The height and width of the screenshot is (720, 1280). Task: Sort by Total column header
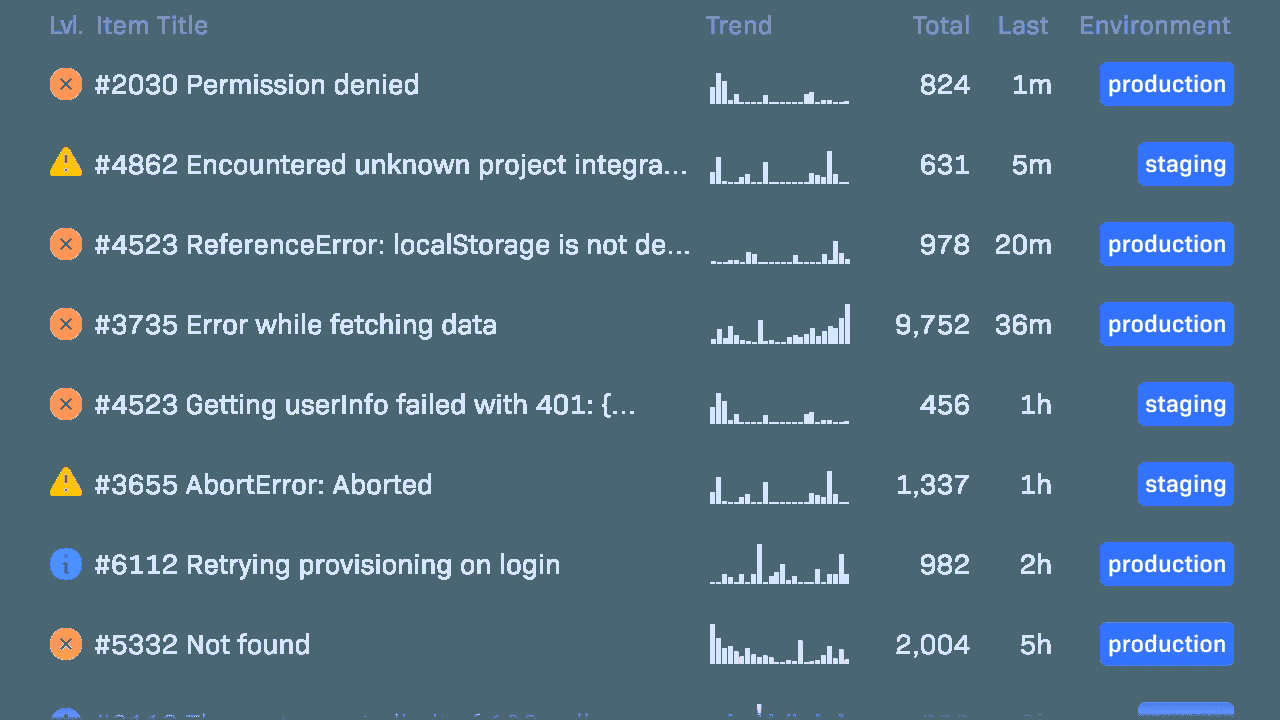click(940, 26)
